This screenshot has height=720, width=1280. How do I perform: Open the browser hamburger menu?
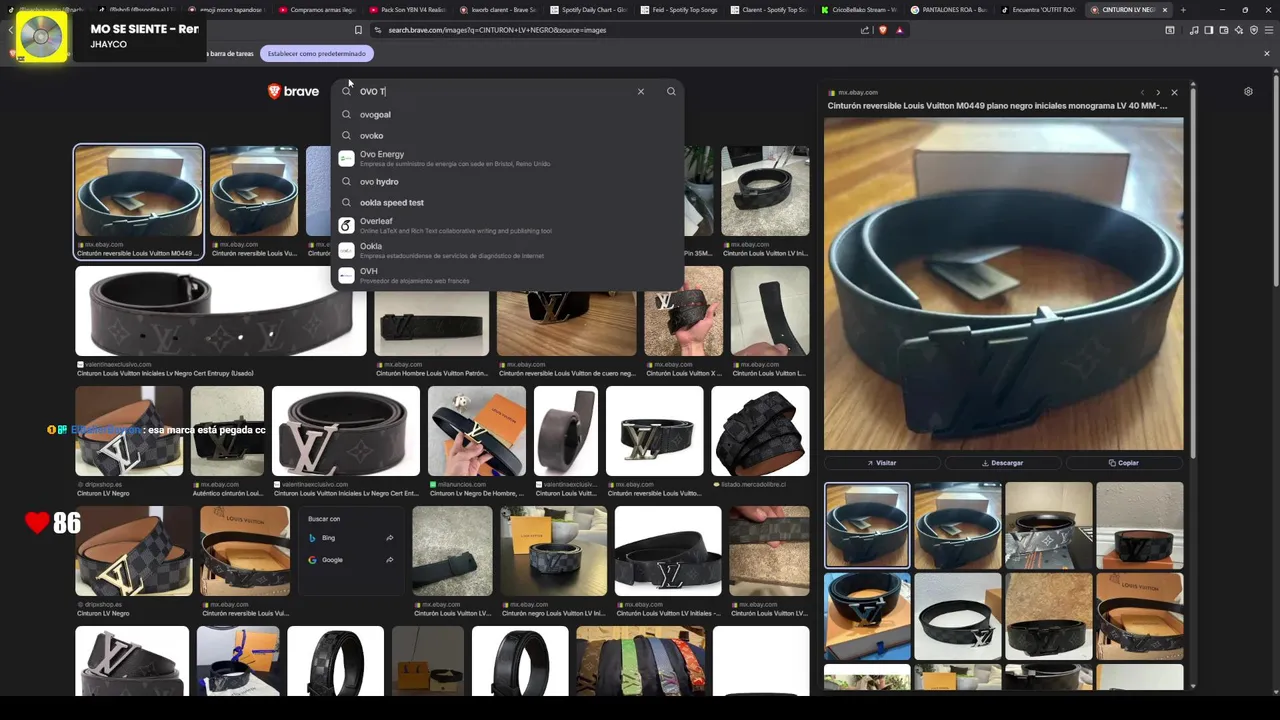click(1269, 30)
